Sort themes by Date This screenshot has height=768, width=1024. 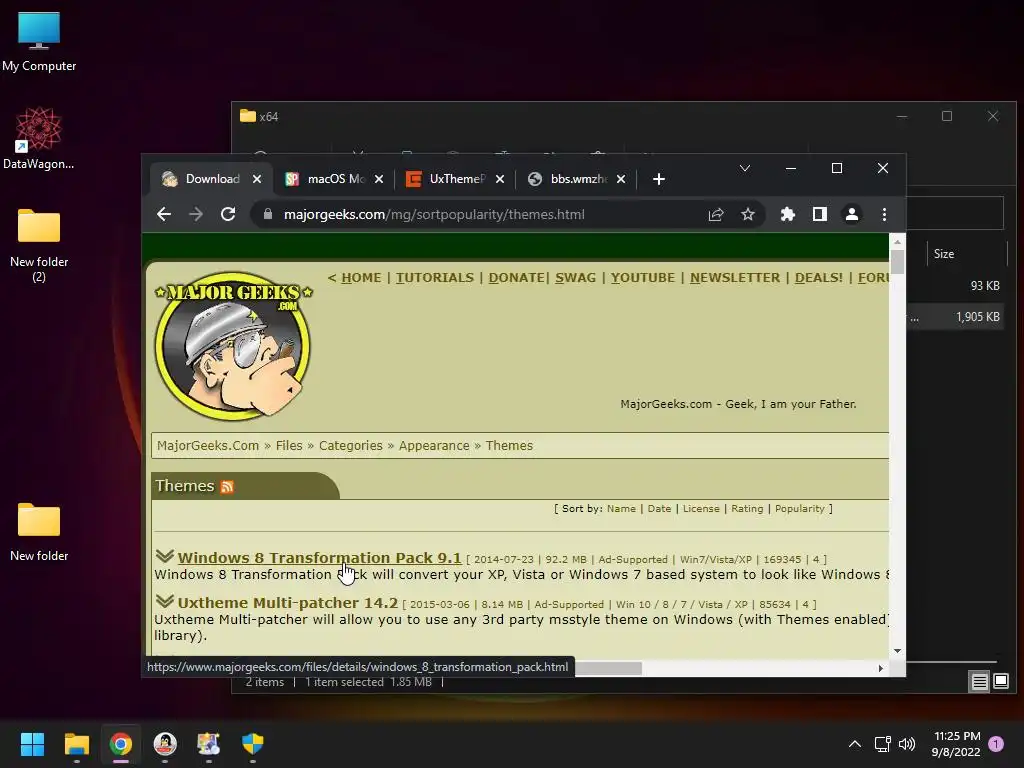coord(659,509)
